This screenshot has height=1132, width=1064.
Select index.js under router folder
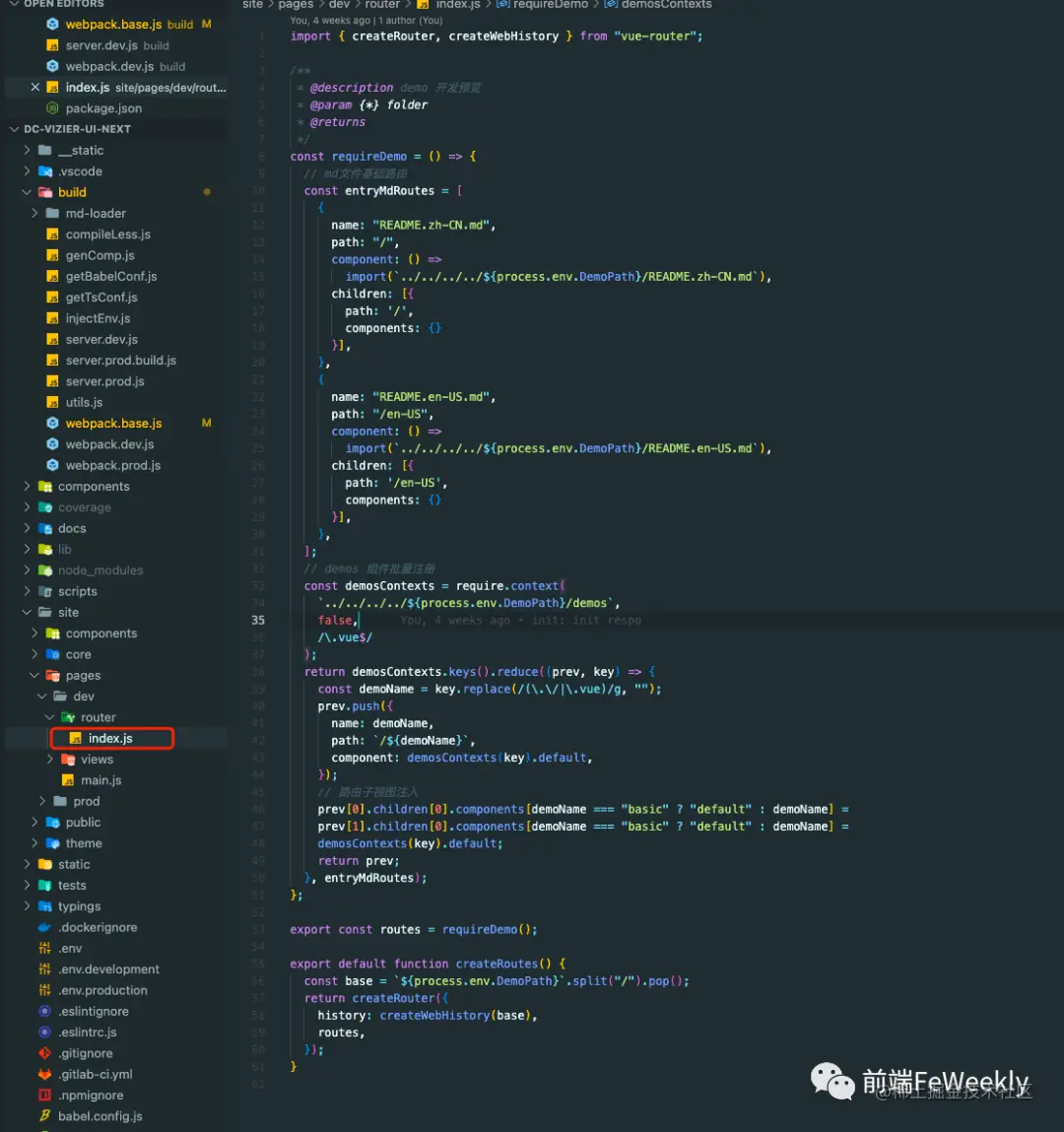click(x=112, y=738)
